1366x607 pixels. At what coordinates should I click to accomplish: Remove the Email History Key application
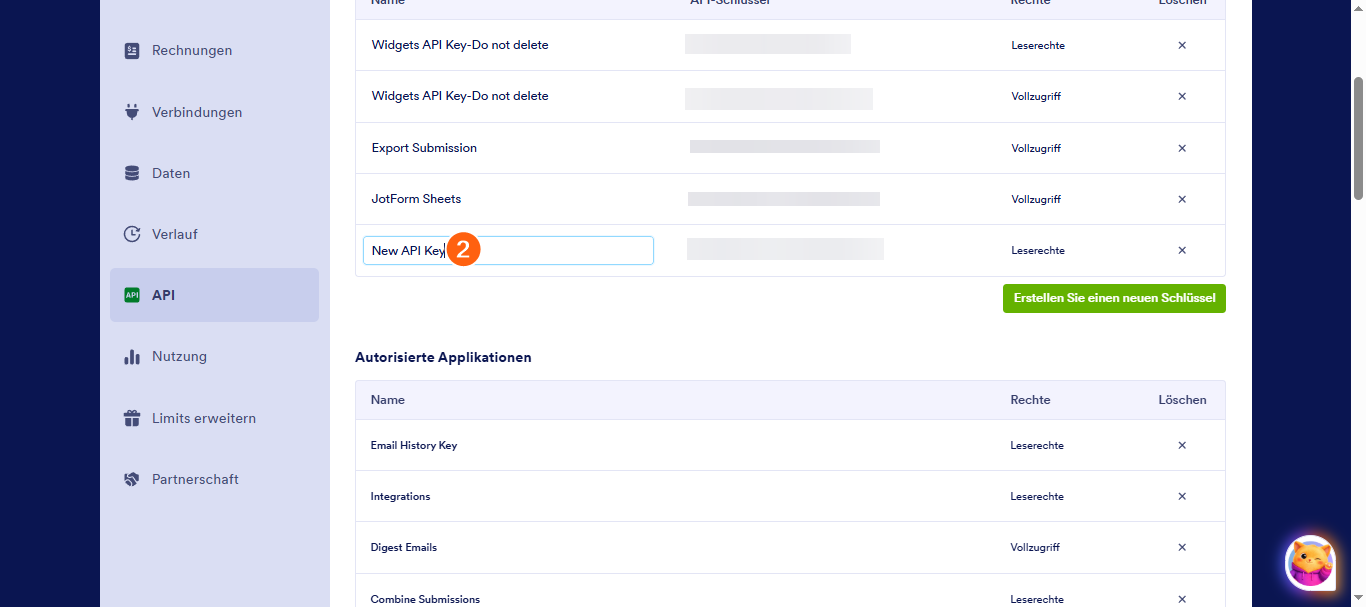pos(1182,445)
